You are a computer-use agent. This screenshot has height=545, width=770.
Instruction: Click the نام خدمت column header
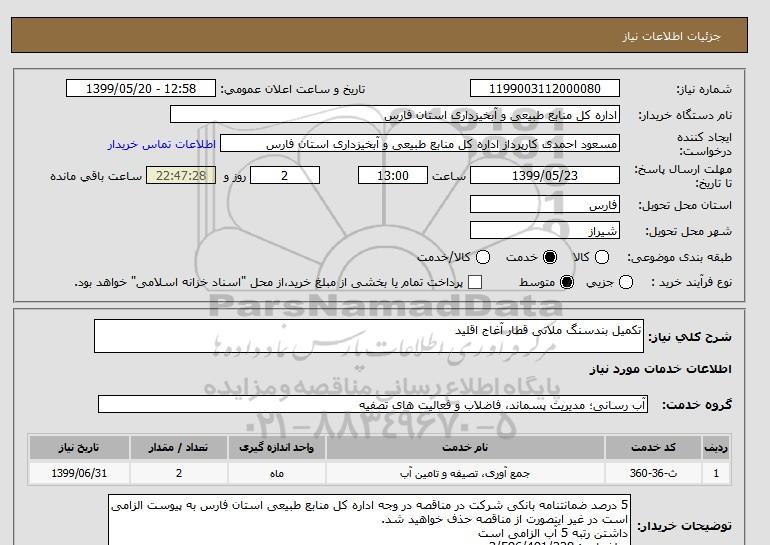click(x=465, y=447)
